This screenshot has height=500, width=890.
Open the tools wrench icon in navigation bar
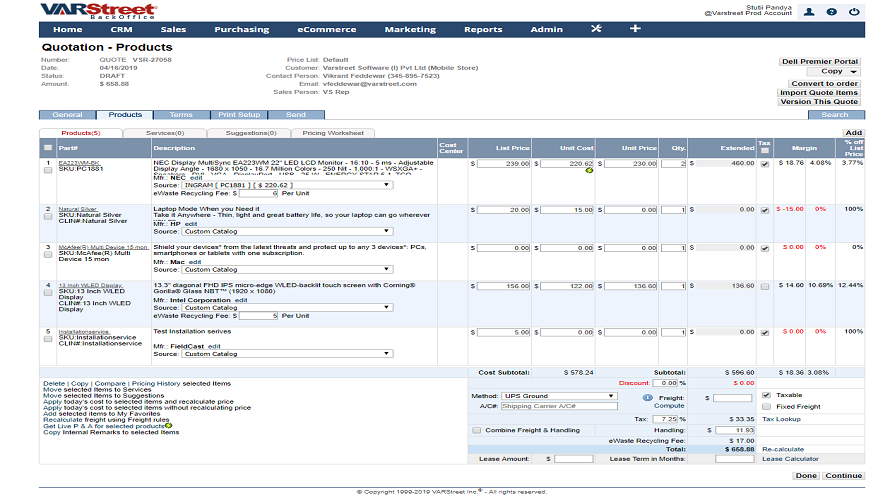[596, 28]
